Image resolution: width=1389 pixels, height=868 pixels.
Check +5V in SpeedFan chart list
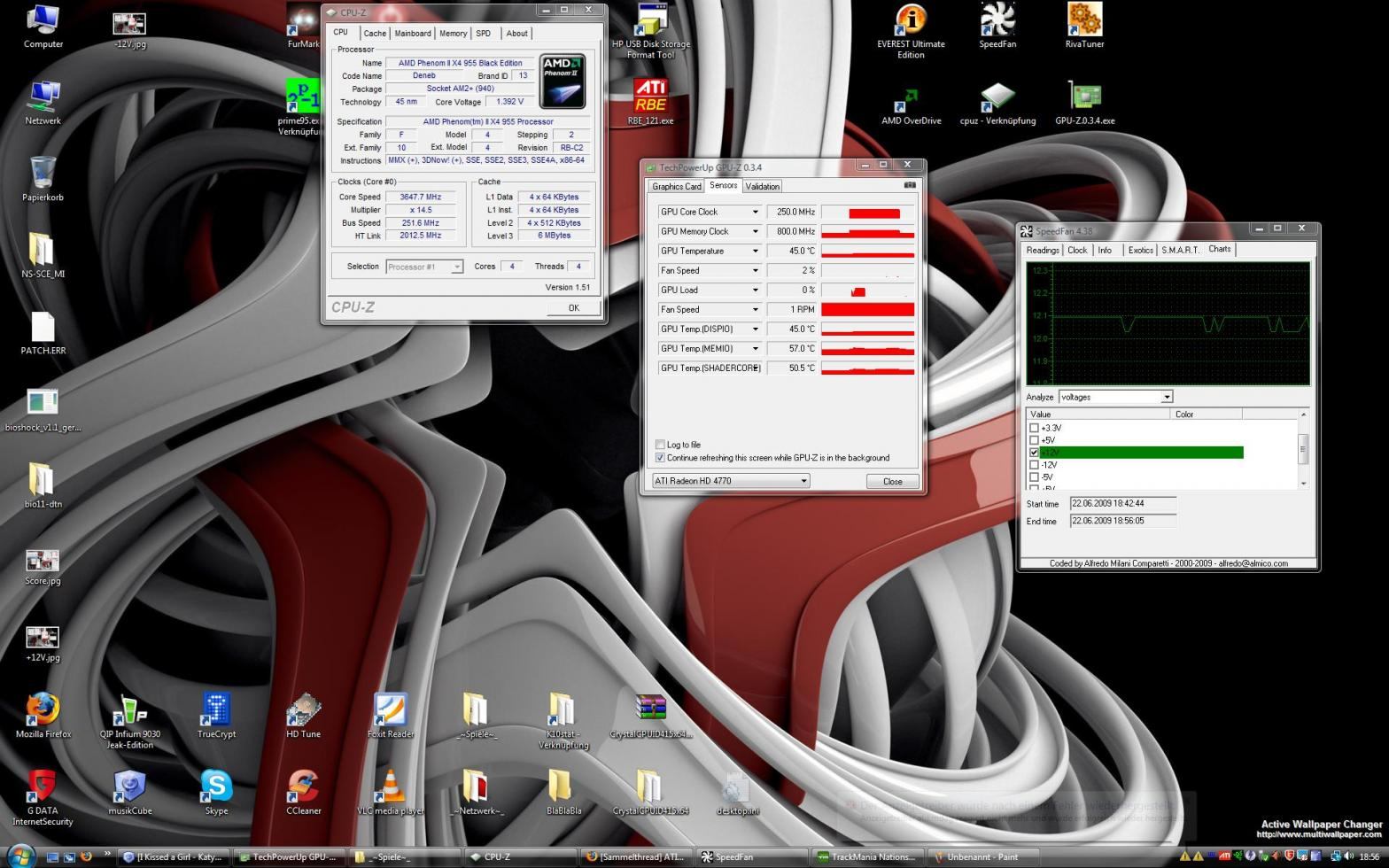[1034, 440]
